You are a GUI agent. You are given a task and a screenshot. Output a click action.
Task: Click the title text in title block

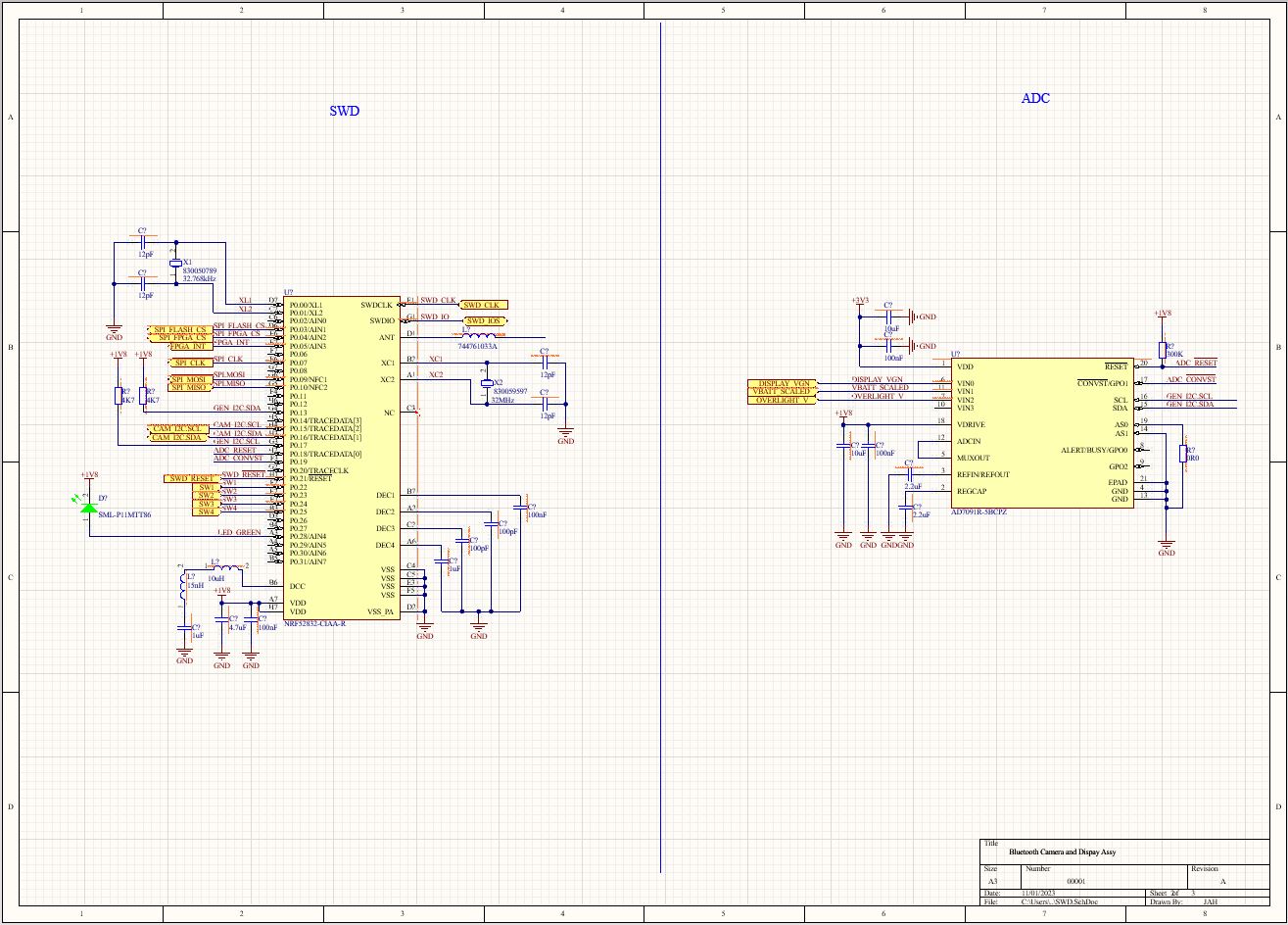[1062, 852]
